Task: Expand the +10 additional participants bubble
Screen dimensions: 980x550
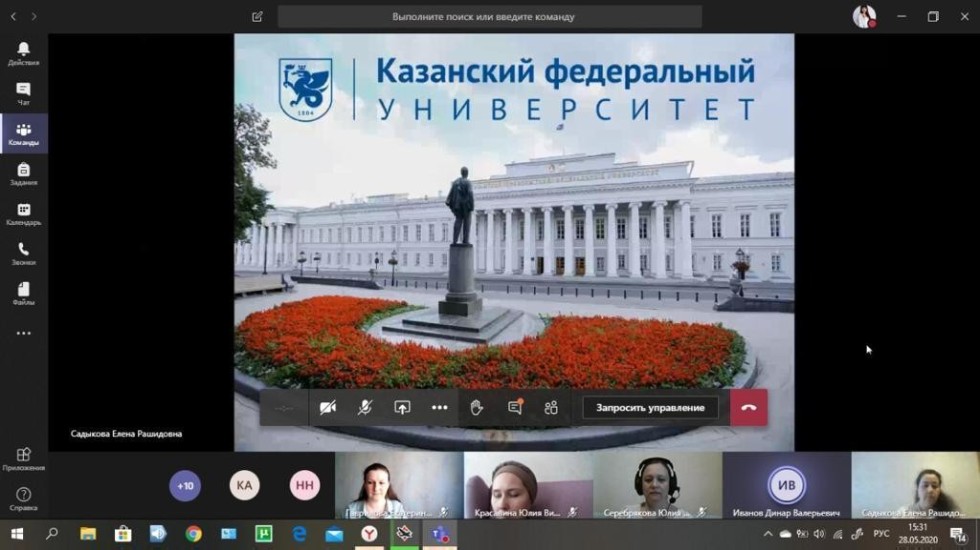Action: point(185,486)
